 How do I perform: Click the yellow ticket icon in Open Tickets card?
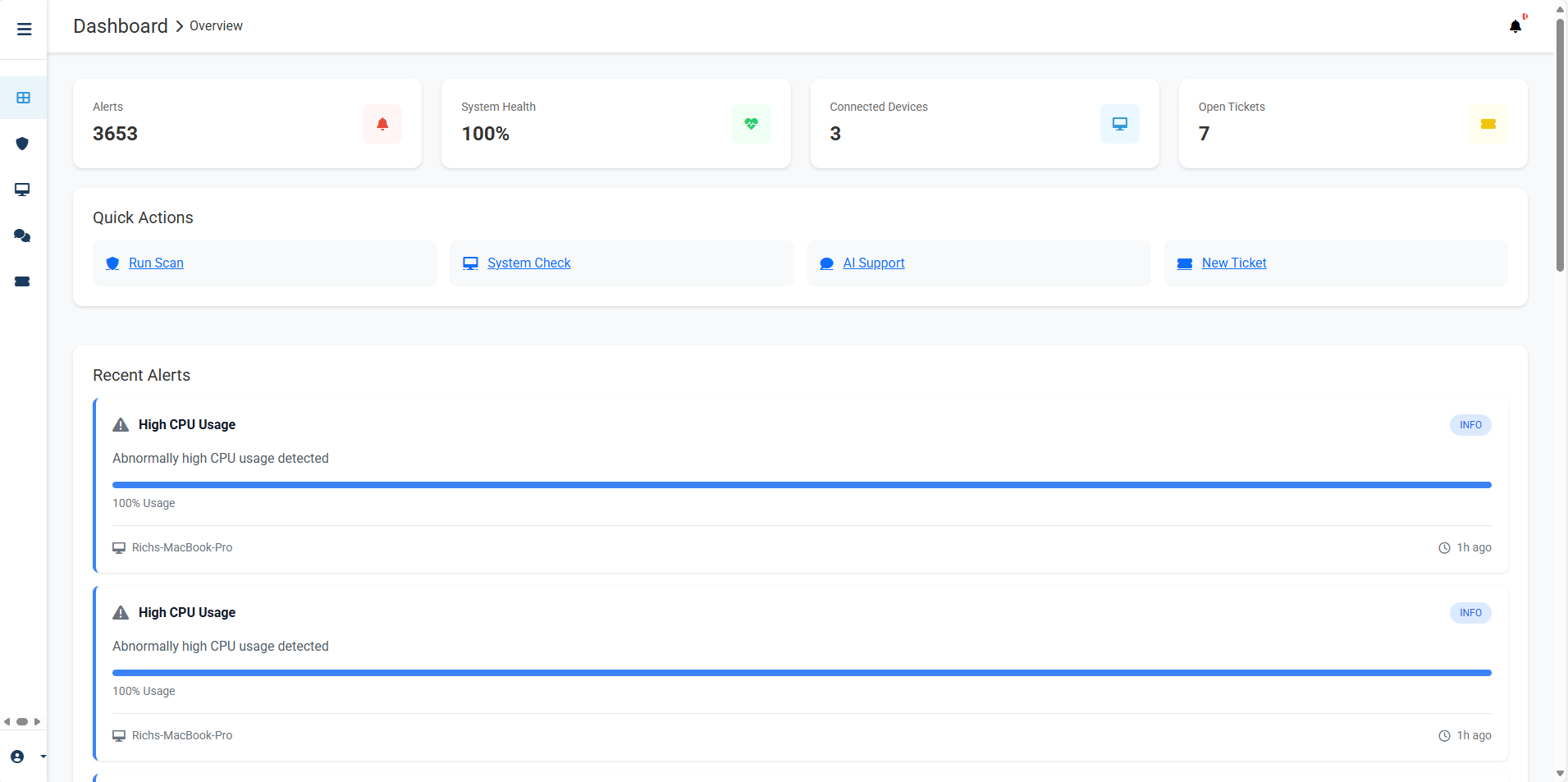tap(1488, 124)
